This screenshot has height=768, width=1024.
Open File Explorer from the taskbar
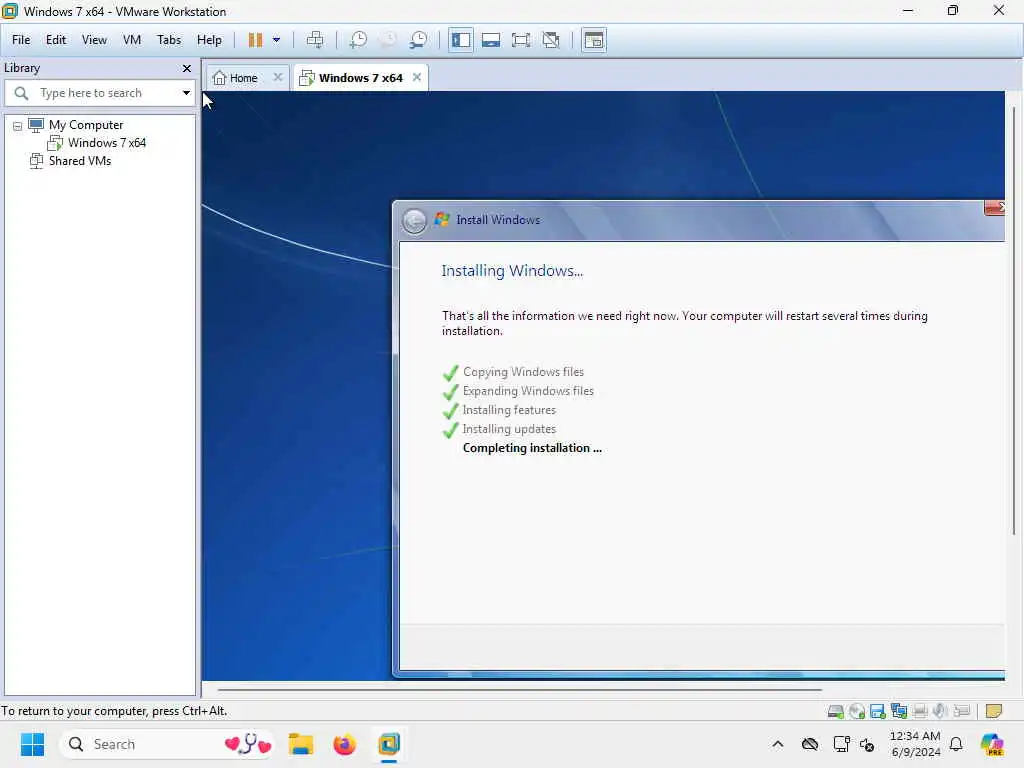301,744
